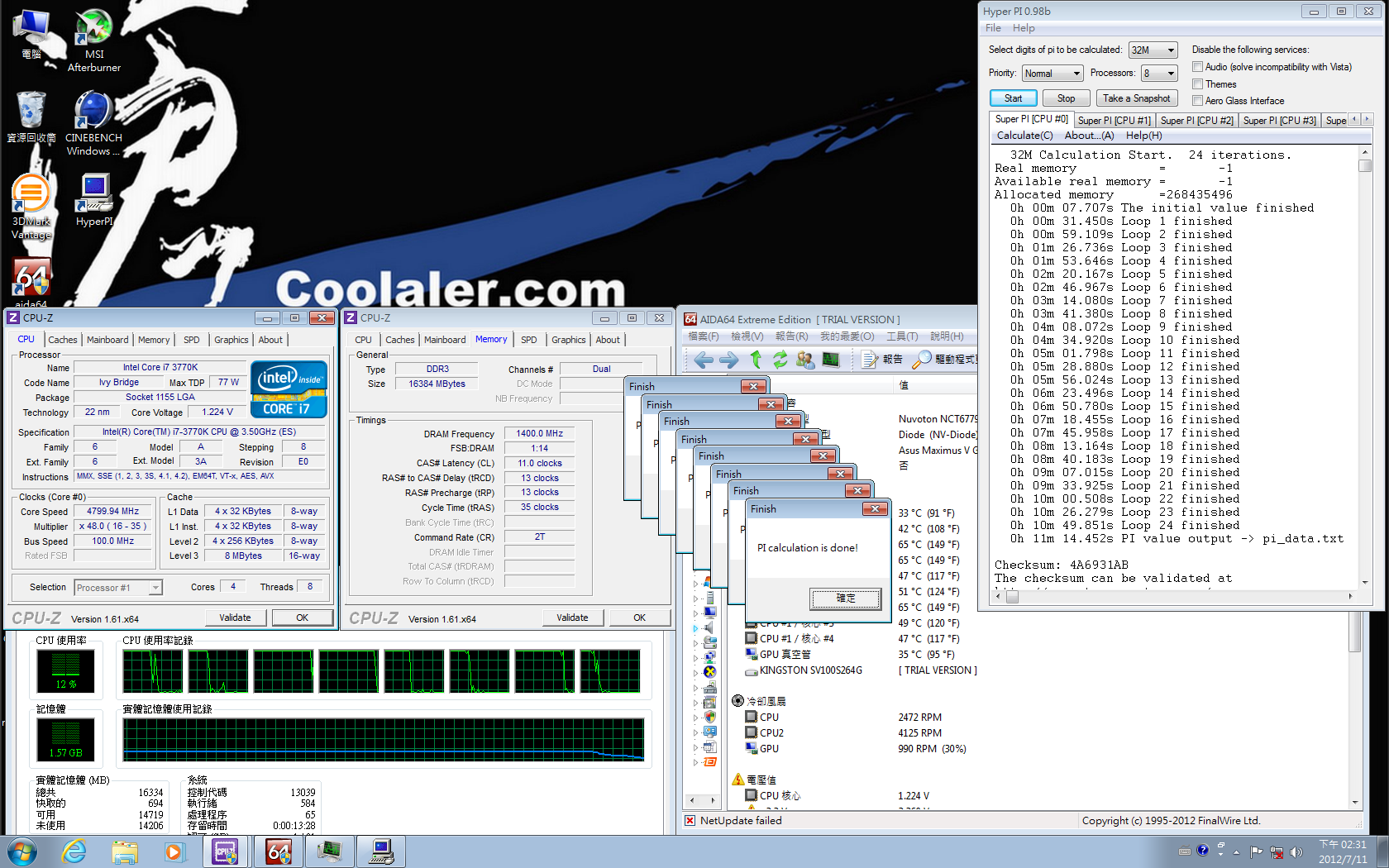Screen dimensions: 1389x868
Task: Click the Super PI log horizontal scrollbar
Action: [x=1174, y=596]
